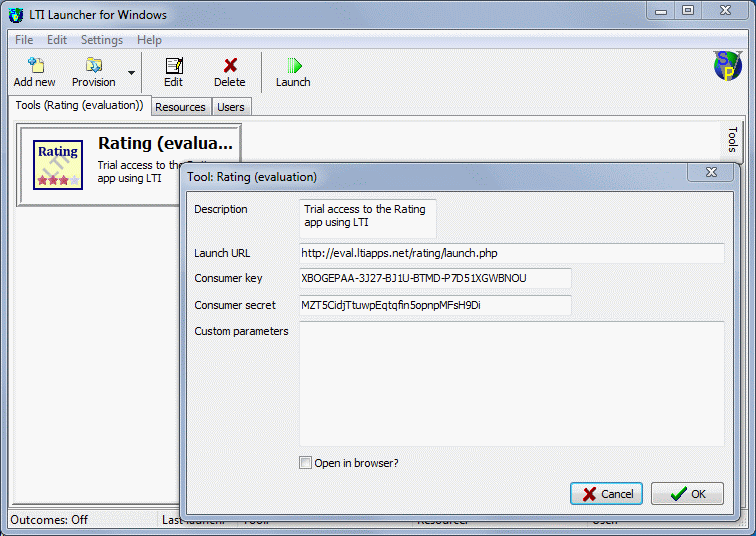
Task: Click the red Delete icon
Action: (x=230, y=65)
